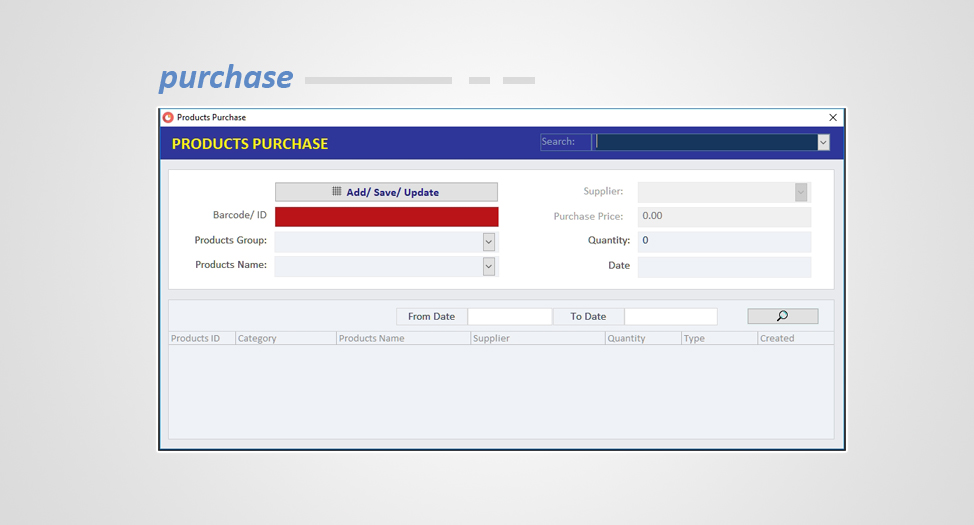Open the Products Group dropdown arrow
The image size is (974, 525).
point(489,242)
